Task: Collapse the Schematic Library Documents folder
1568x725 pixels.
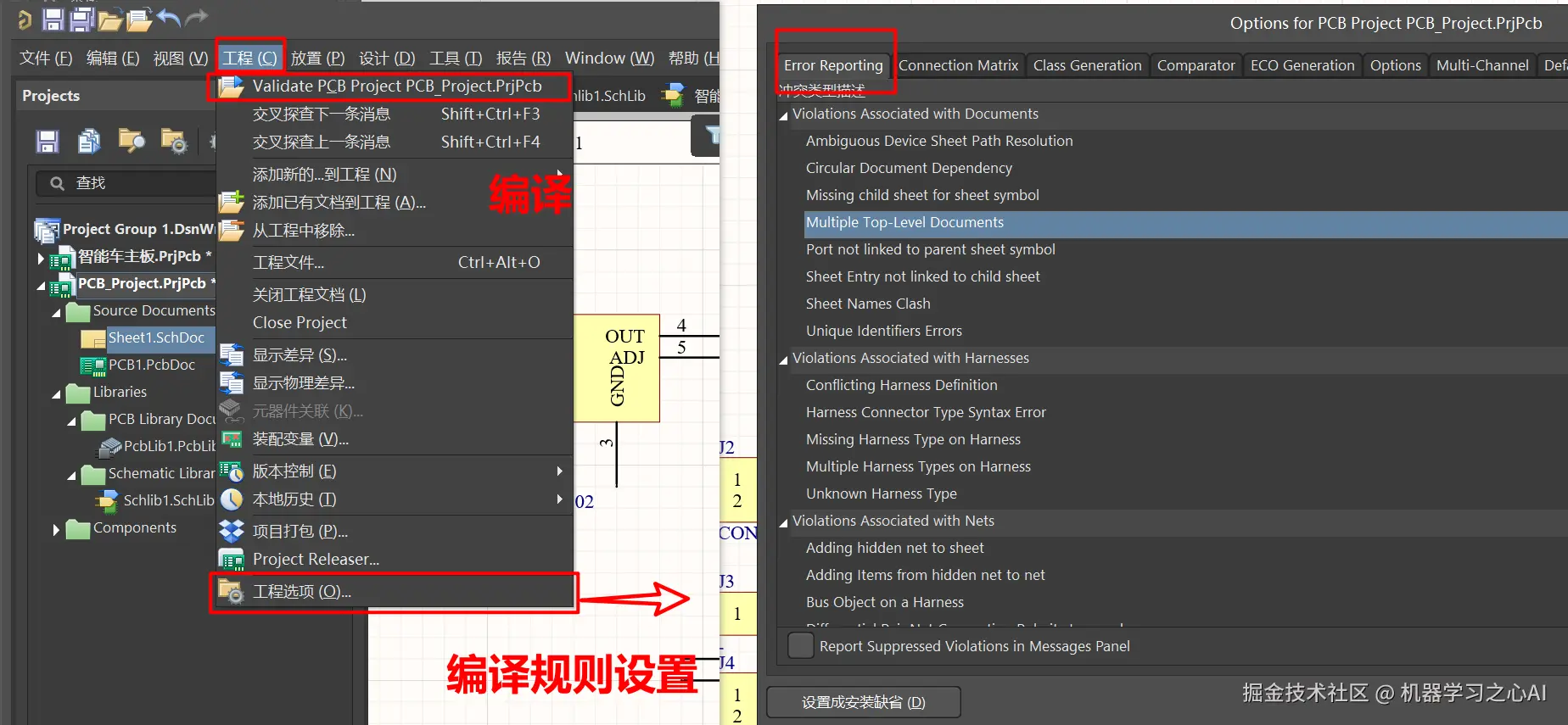Action: tap(72, 476)
